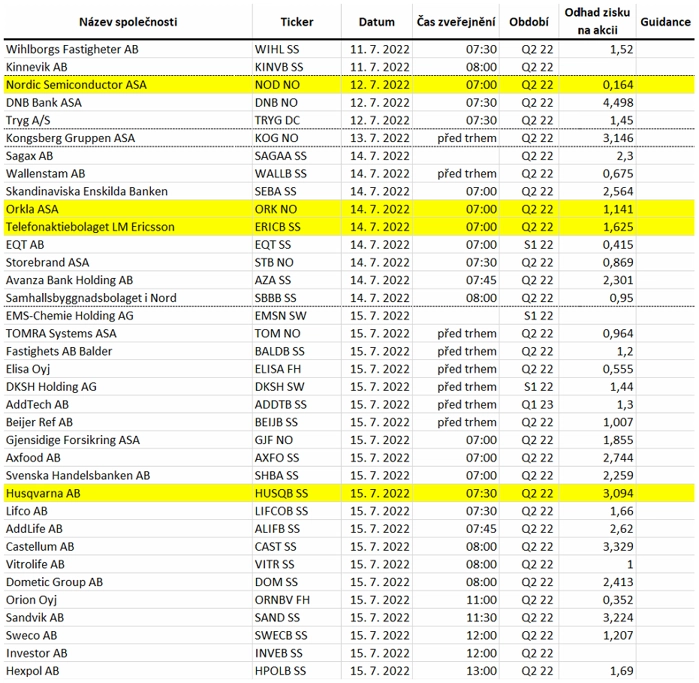This screenshot has width=699, height=683.
Task: Click the Odhad zisku na akcii header
Action: click(597, 21)
